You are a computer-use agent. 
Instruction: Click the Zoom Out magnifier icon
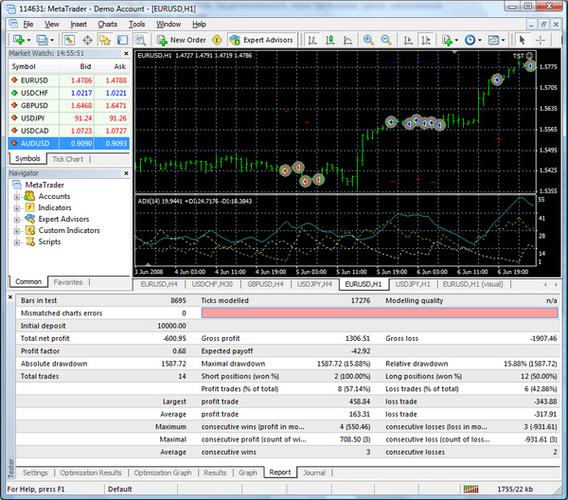tap(386, 40)
